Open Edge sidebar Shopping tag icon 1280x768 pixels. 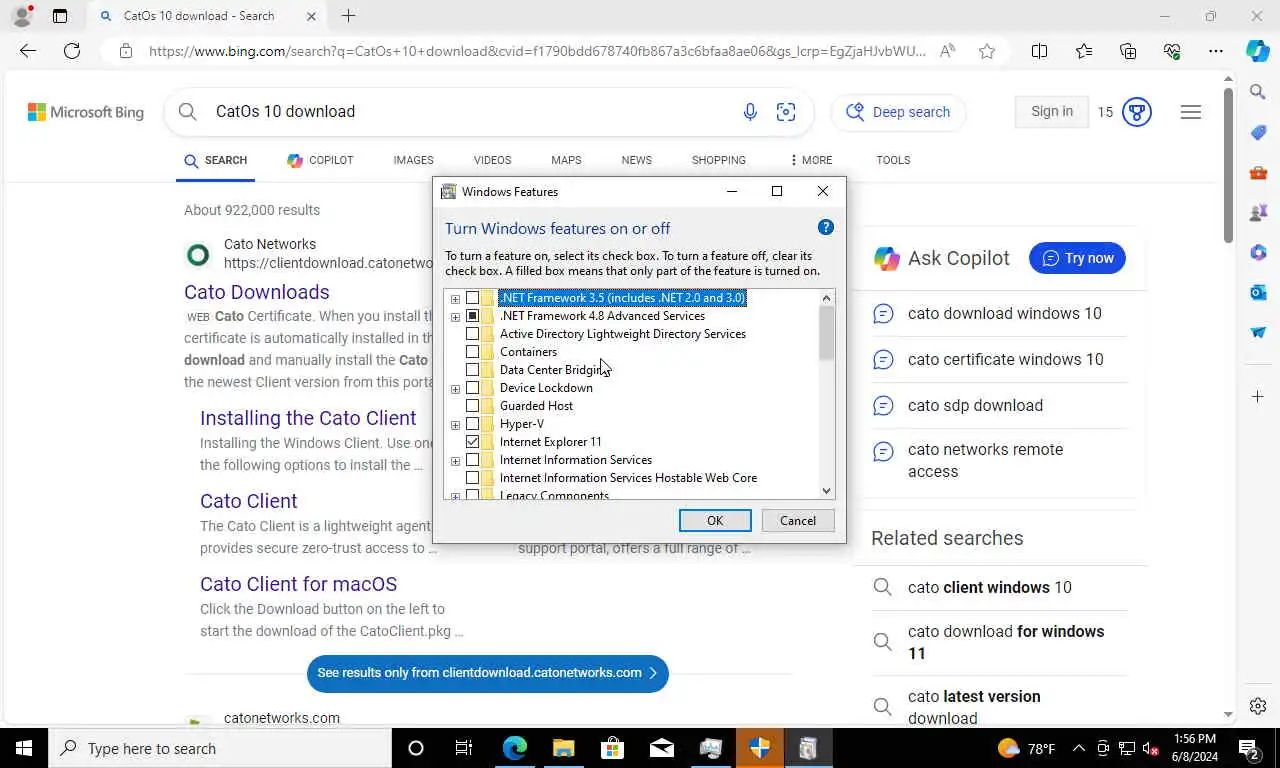(x=1258, y=132)
